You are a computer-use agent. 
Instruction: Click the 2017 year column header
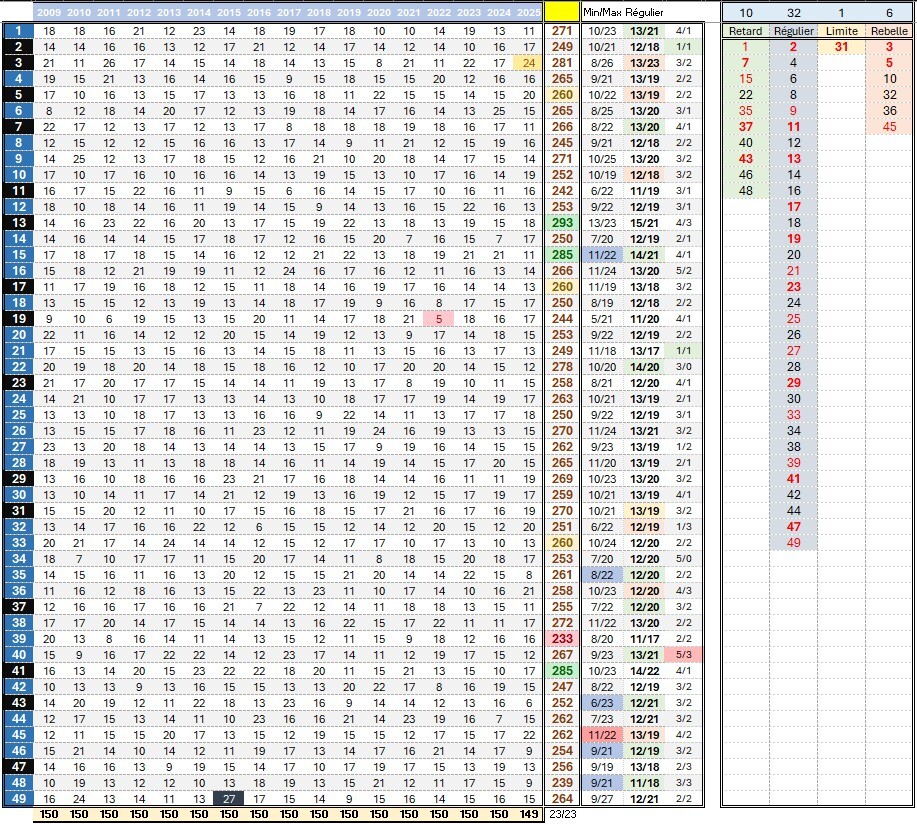point(289,12)
